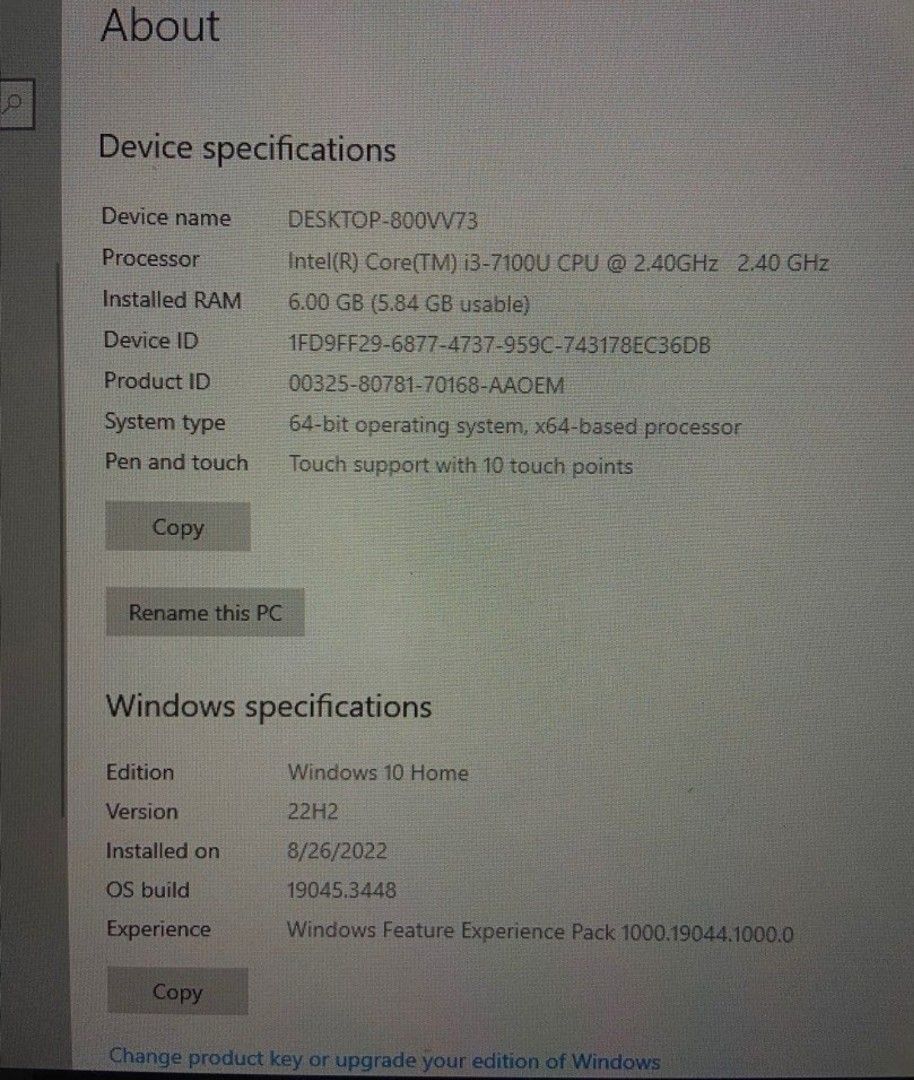The height and width of the screenshot is (1080, 914).
Task: Click the System type label
Action: pyautogui.click(x=165, y=422)
